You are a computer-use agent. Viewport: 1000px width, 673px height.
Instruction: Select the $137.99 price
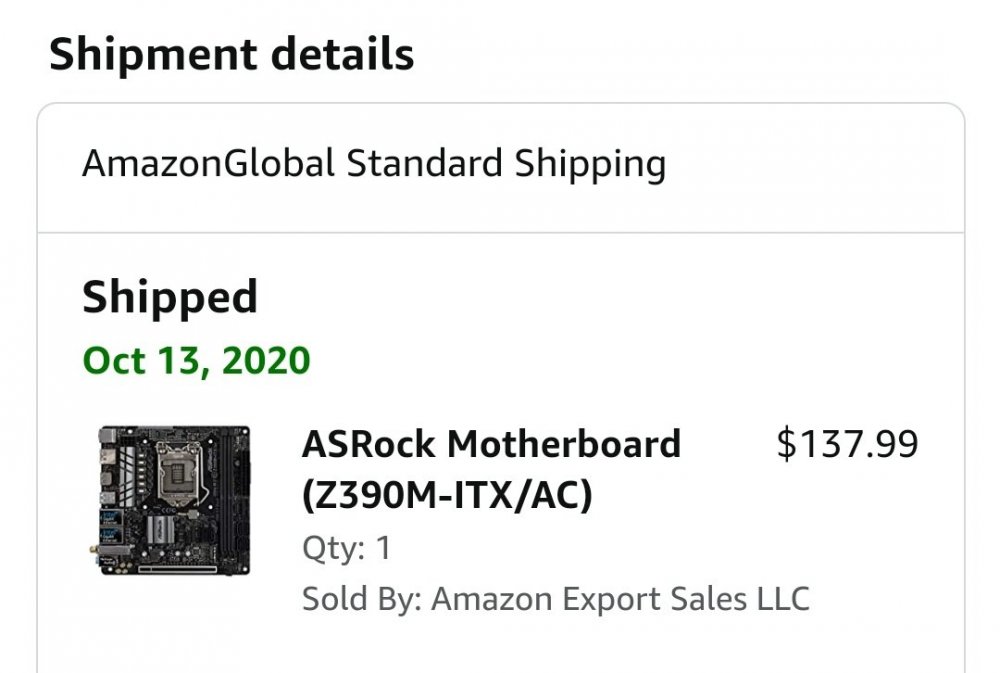(x=847, y=444)
